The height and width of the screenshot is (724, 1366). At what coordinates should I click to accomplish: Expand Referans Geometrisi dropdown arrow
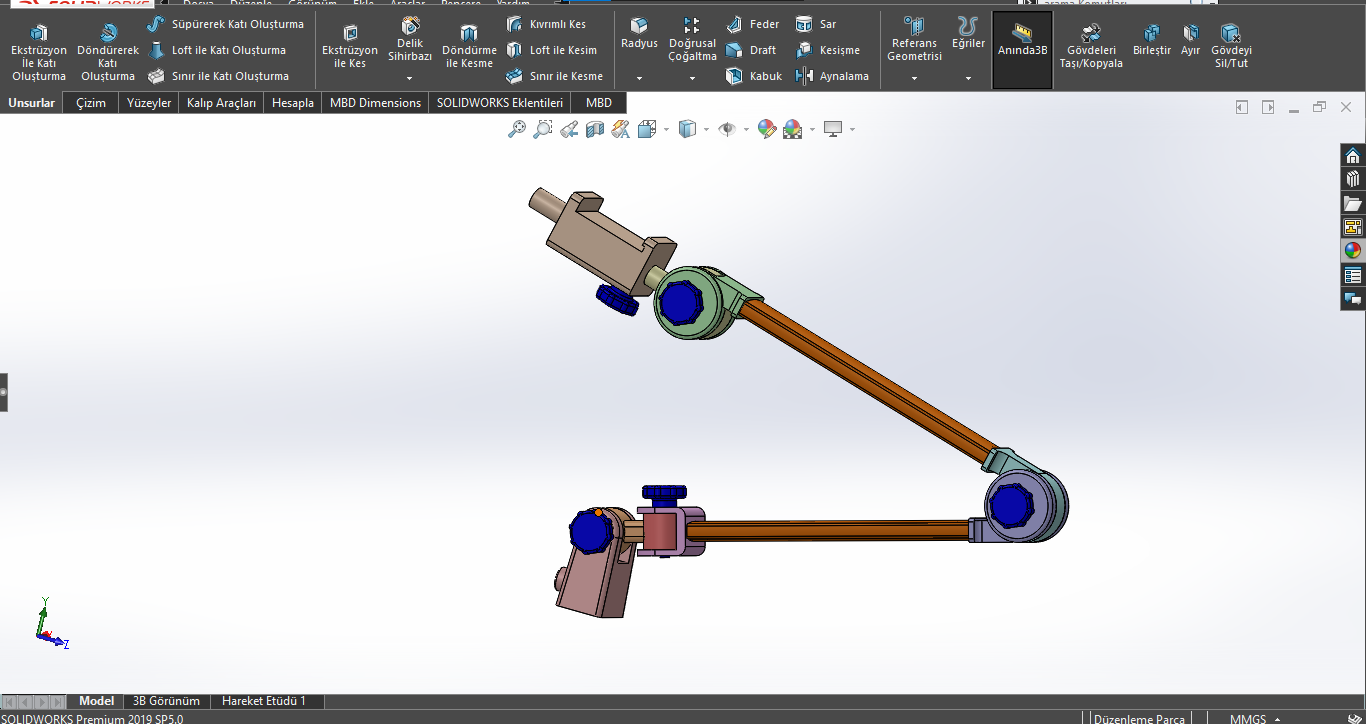tap(914, 78)
